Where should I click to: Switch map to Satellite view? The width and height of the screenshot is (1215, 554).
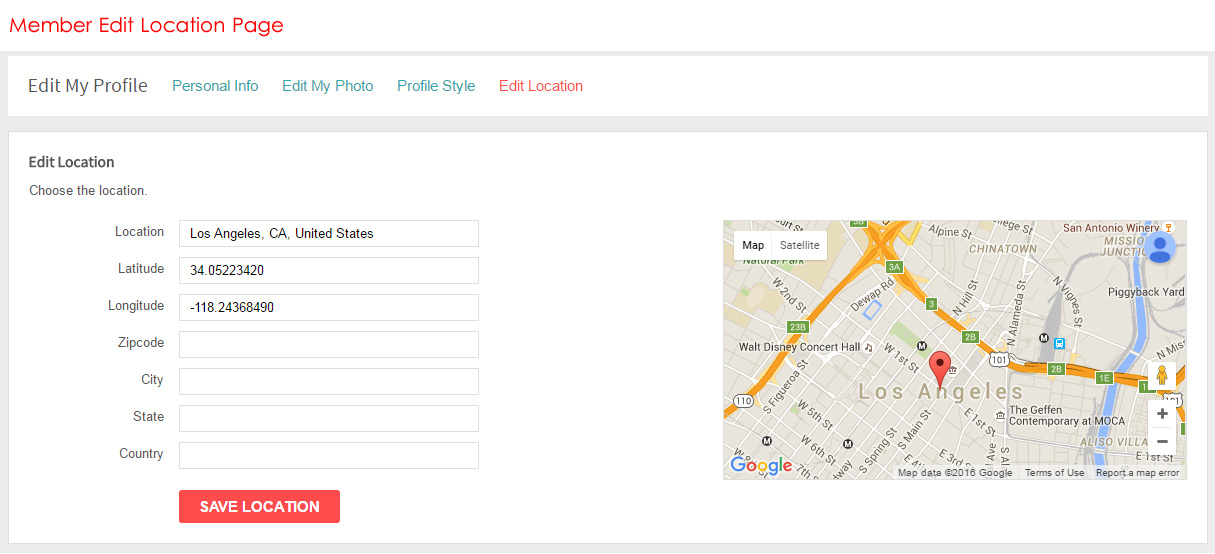799,245
